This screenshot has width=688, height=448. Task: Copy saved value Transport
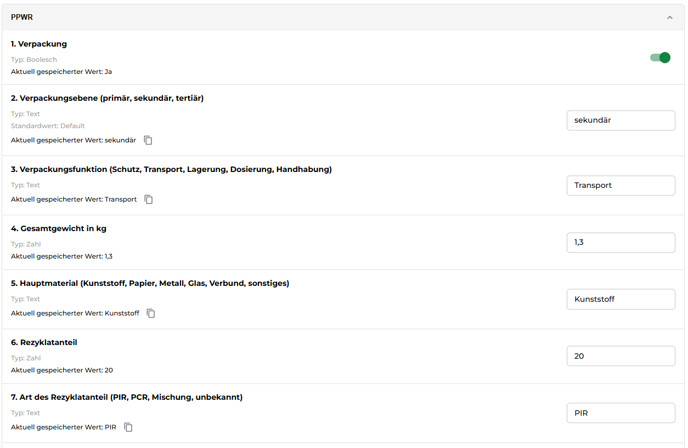(x=149, y=200)
